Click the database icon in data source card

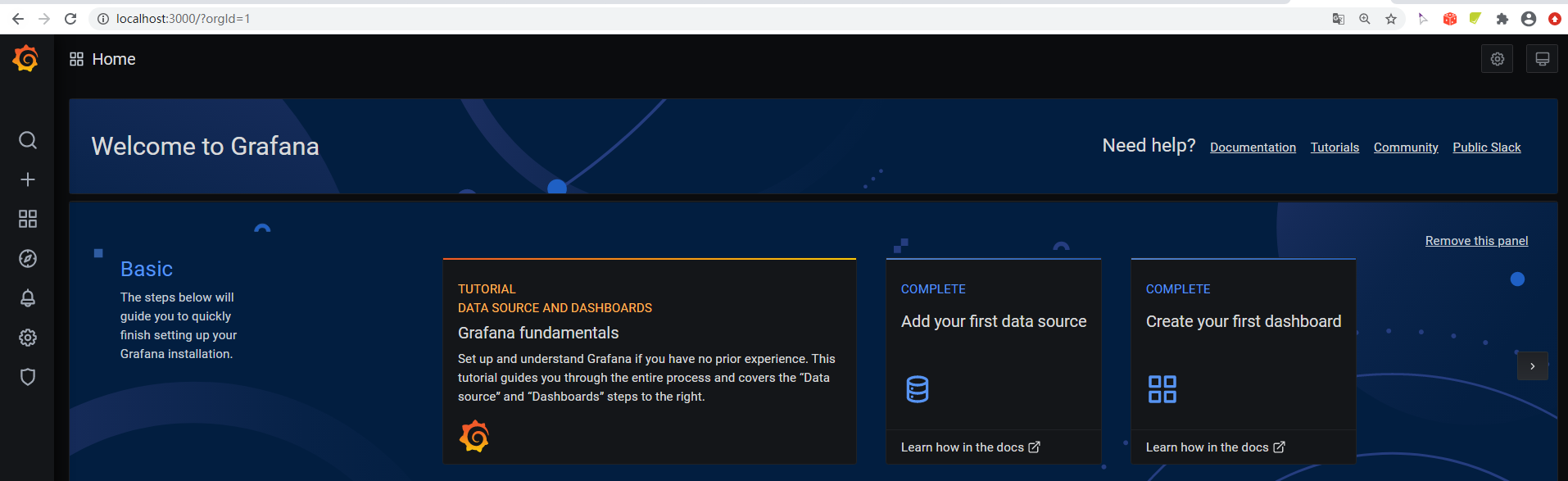[918, 389]
